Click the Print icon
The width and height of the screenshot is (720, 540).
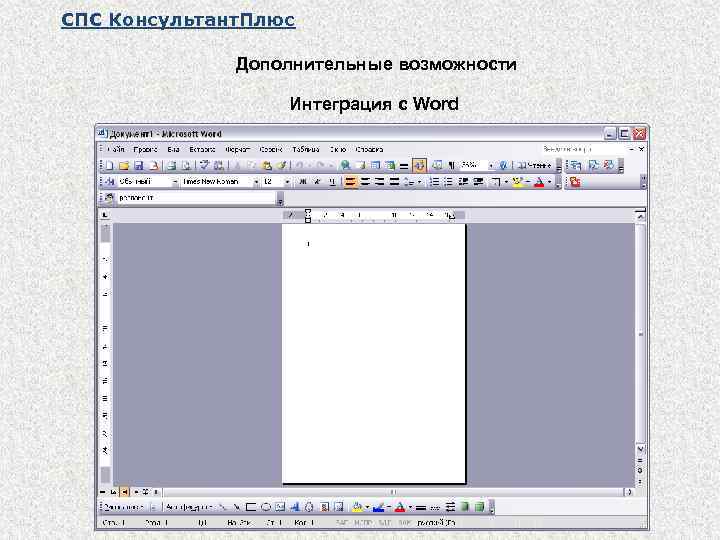click(x=172, y=166)
